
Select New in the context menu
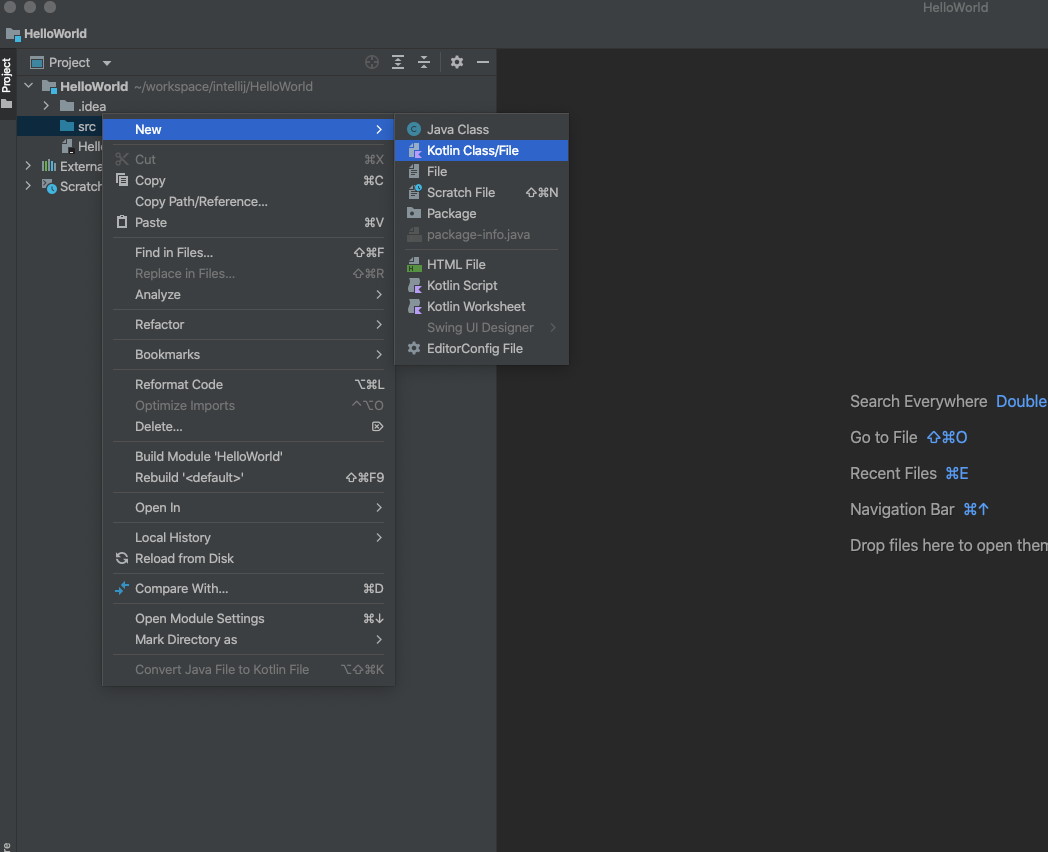point(249,130)
